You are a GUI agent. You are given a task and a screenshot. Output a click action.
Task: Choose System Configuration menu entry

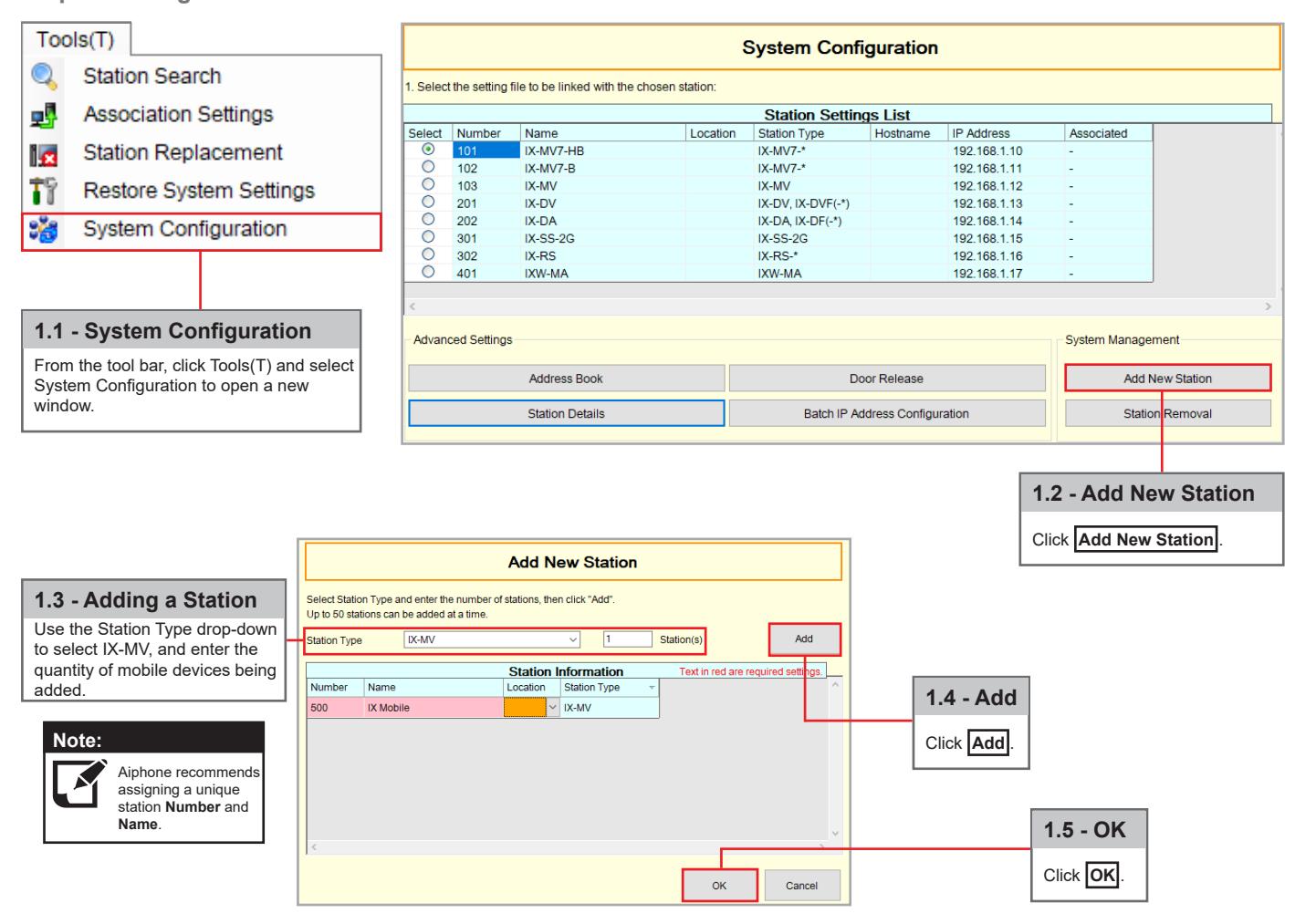point(201,231)
